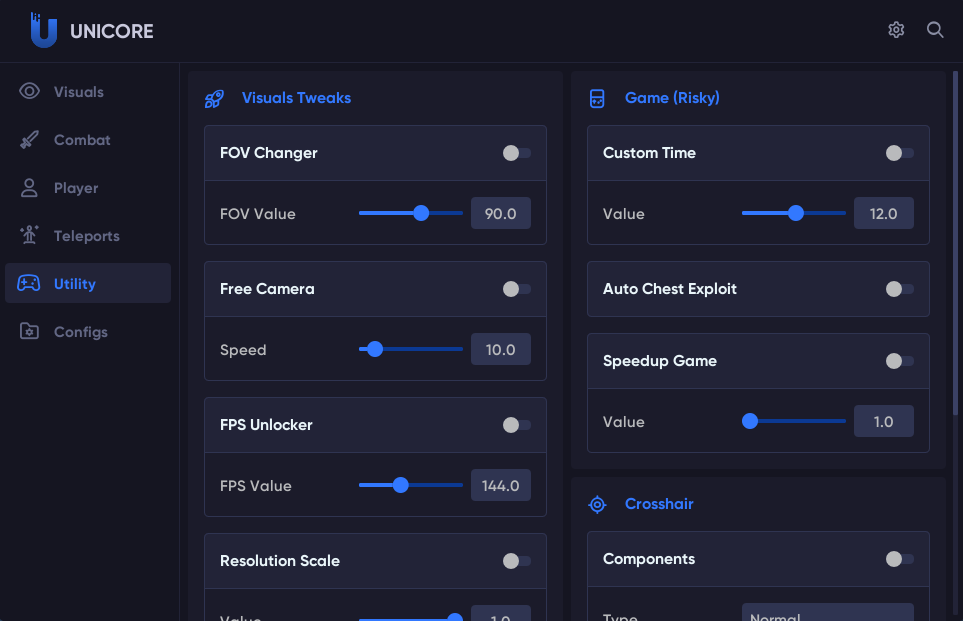
Task: Click the crosshair section target icon
Action: pos(597,505)
